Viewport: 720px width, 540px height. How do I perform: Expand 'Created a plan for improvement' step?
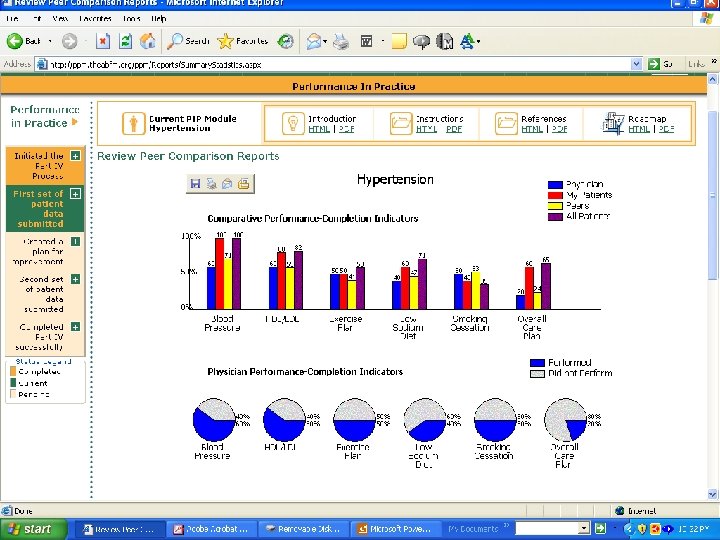[x=76, y=242]
